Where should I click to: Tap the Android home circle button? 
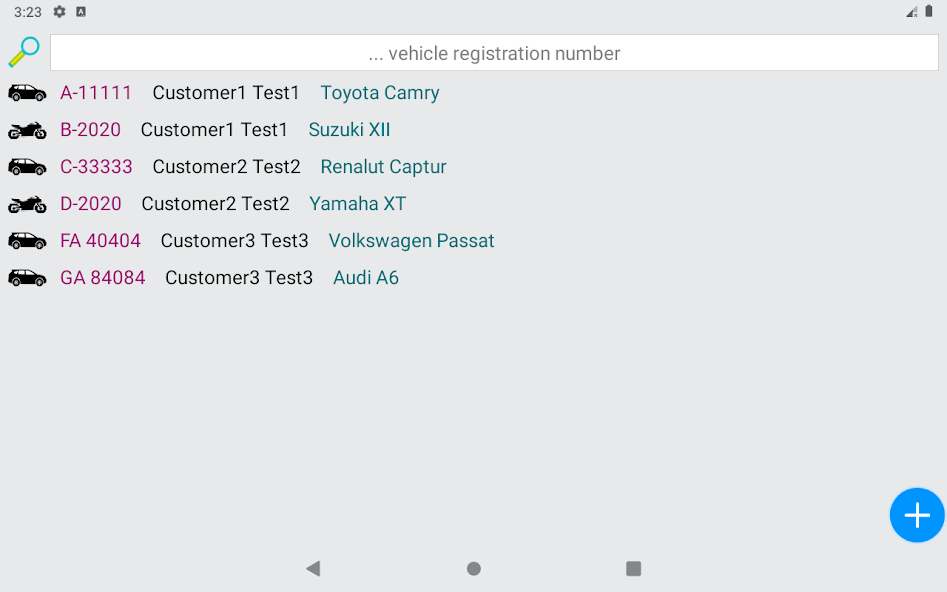[x=474, y=568]
